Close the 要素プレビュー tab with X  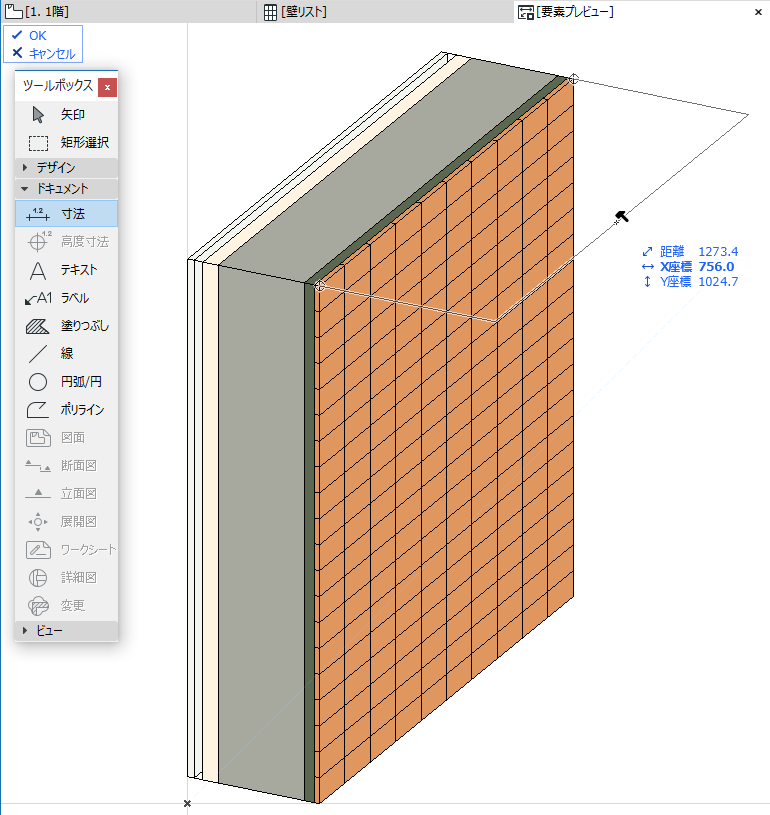click(758, 12)
